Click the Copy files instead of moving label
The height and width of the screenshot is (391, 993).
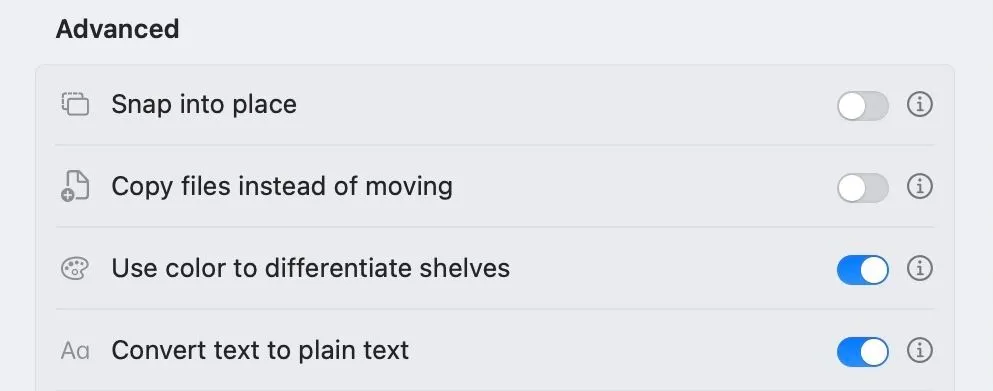pos(282,186)
